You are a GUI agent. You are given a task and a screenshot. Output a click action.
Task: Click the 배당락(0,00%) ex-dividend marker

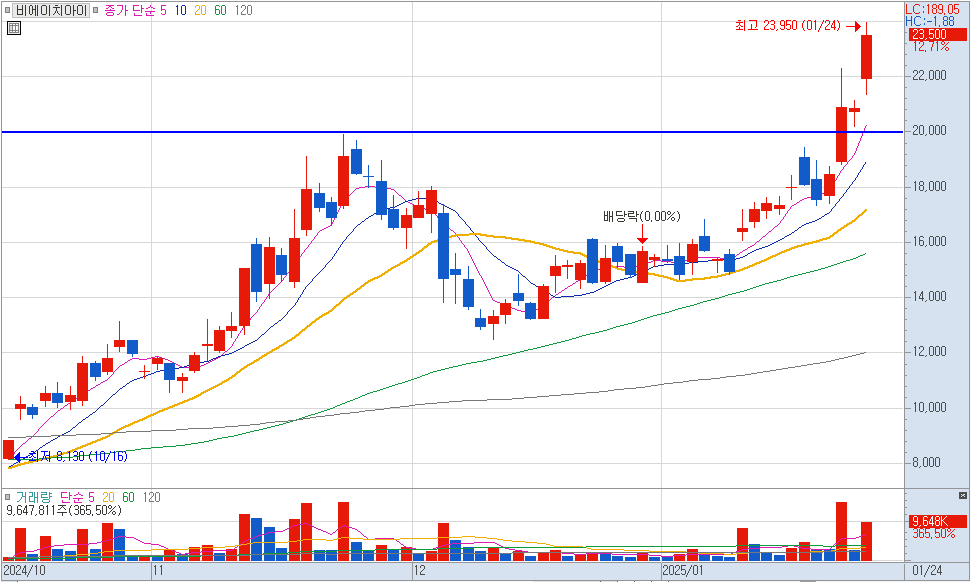click(642, 216)
